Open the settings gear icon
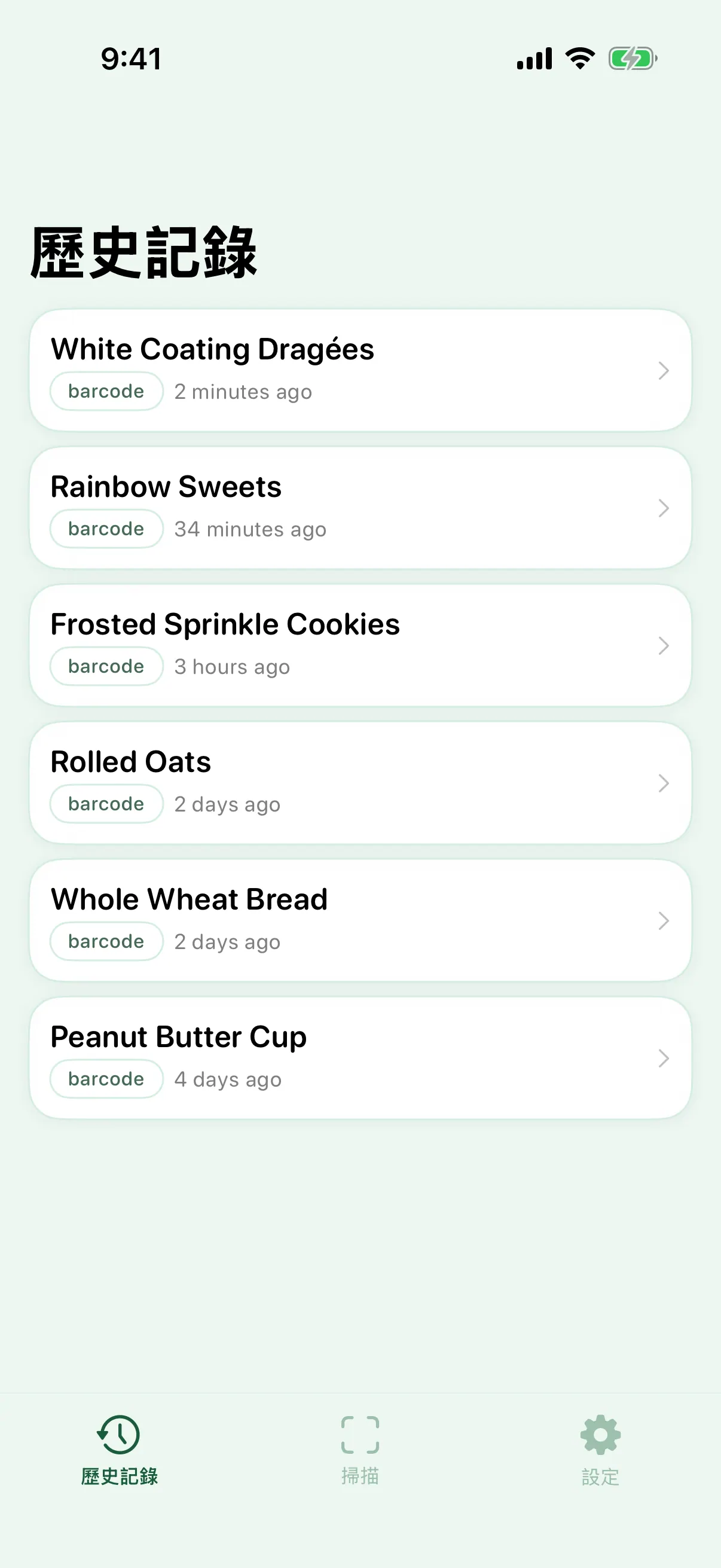 600,1435
